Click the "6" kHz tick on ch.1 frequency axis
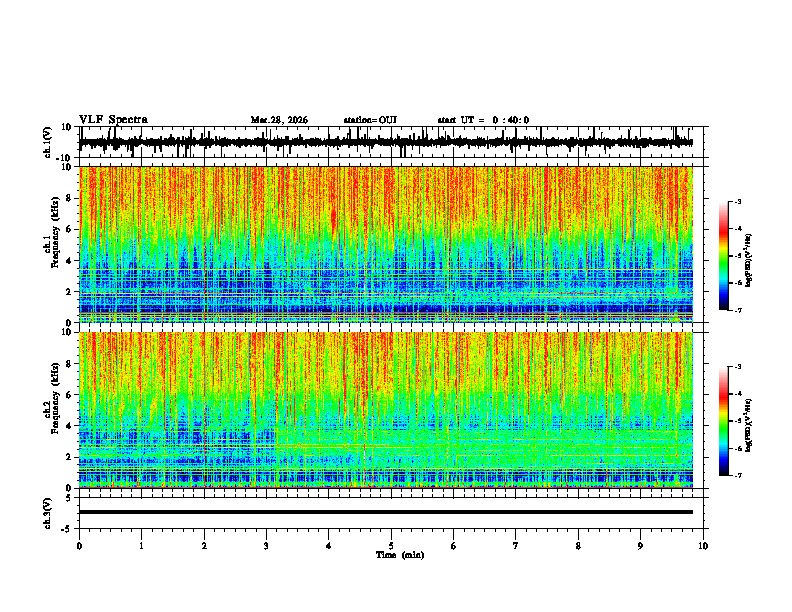The image size is (792, 612). click(x=70, y=229)
